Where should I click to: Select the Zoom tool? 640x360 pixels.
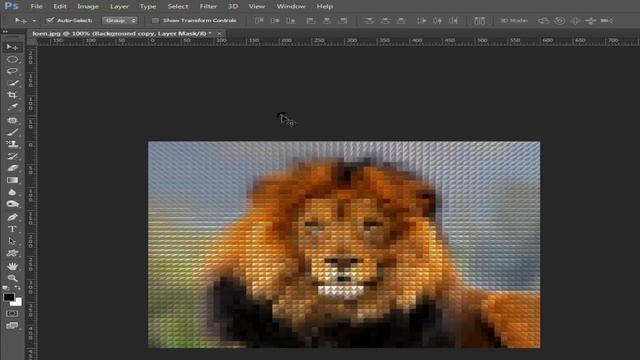(12, 278)
